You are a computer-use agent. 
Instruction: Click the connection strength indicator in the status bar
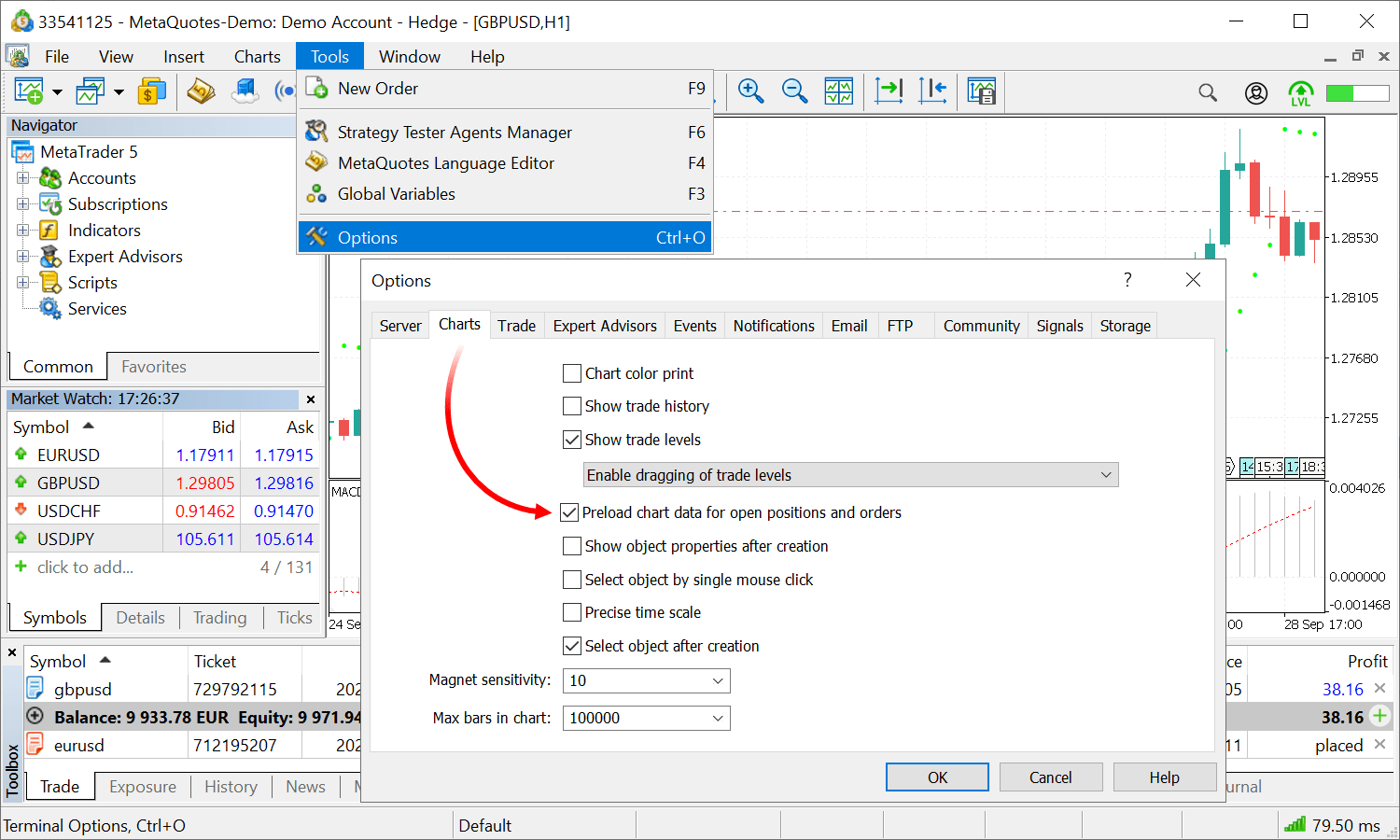coord(1295,825)
